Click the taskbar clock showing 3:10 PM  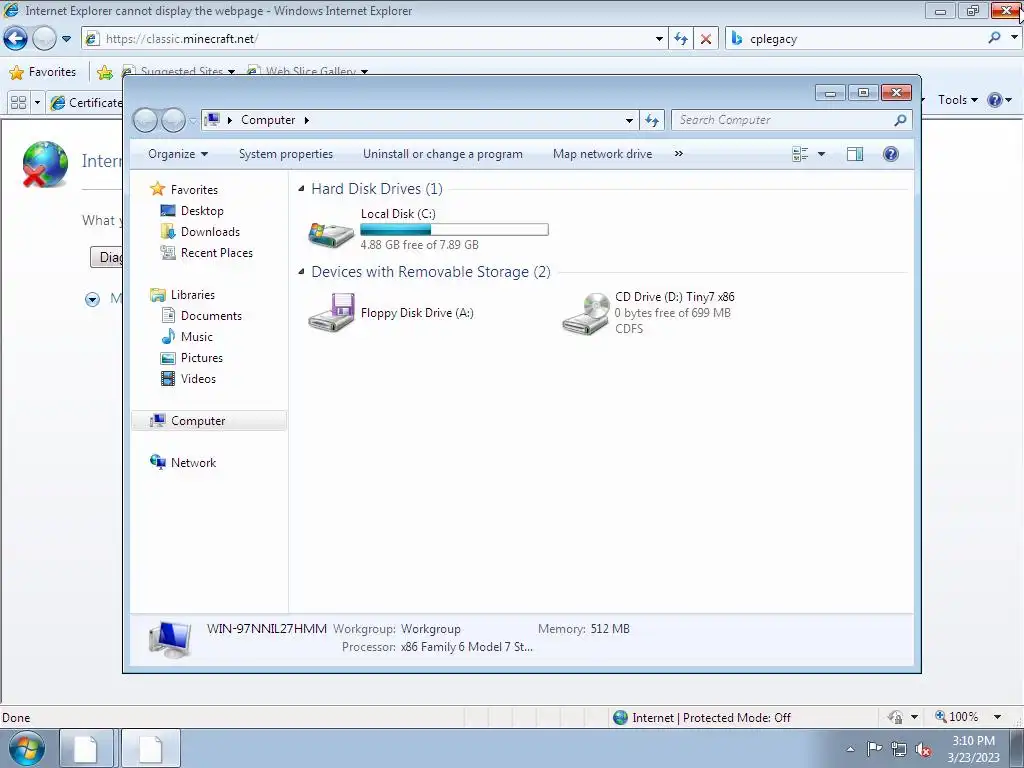973,749
